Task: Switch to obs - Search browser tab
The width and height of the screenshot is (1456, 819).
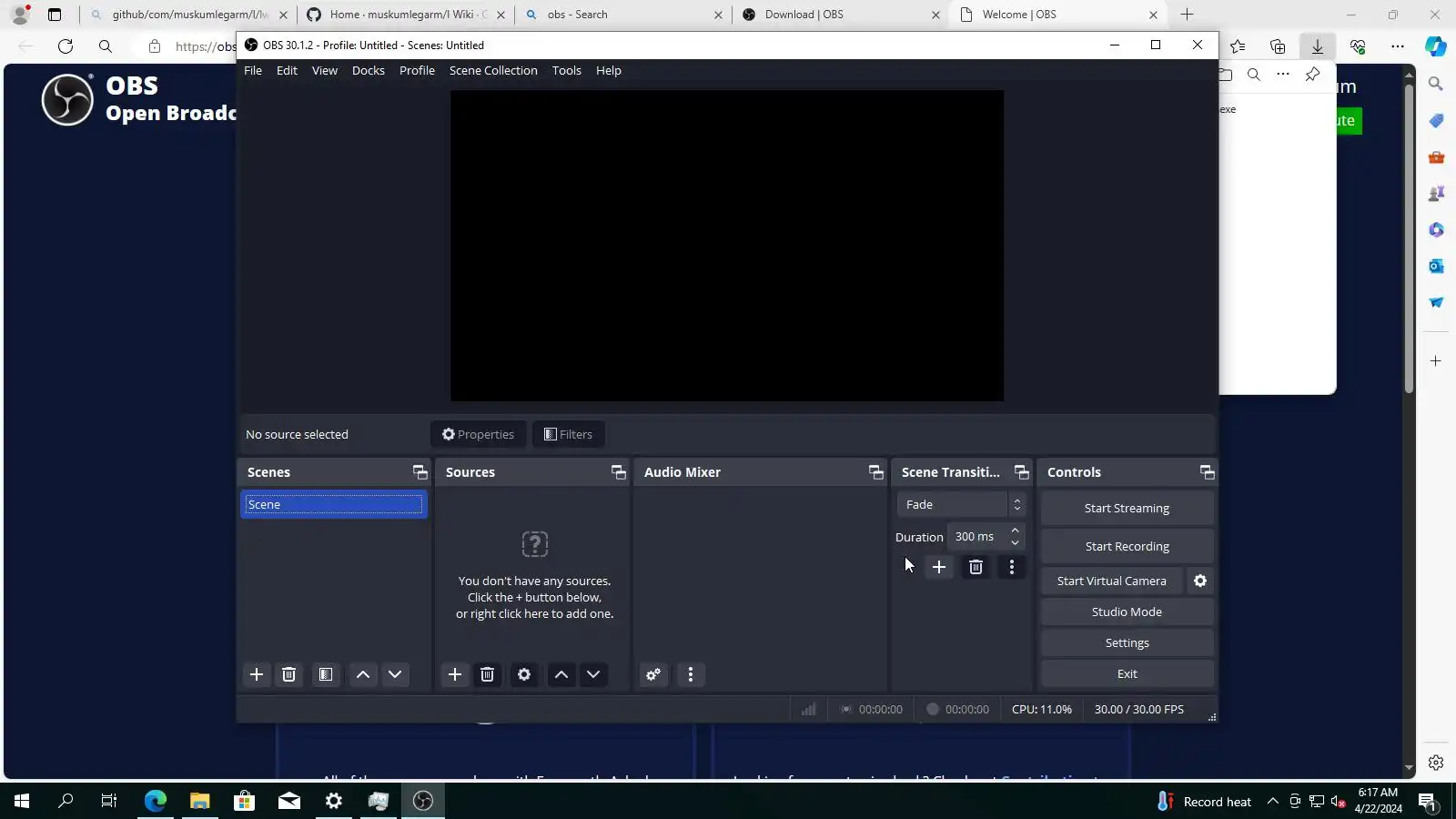Action: pyautogui.click(x=623, y=15)
